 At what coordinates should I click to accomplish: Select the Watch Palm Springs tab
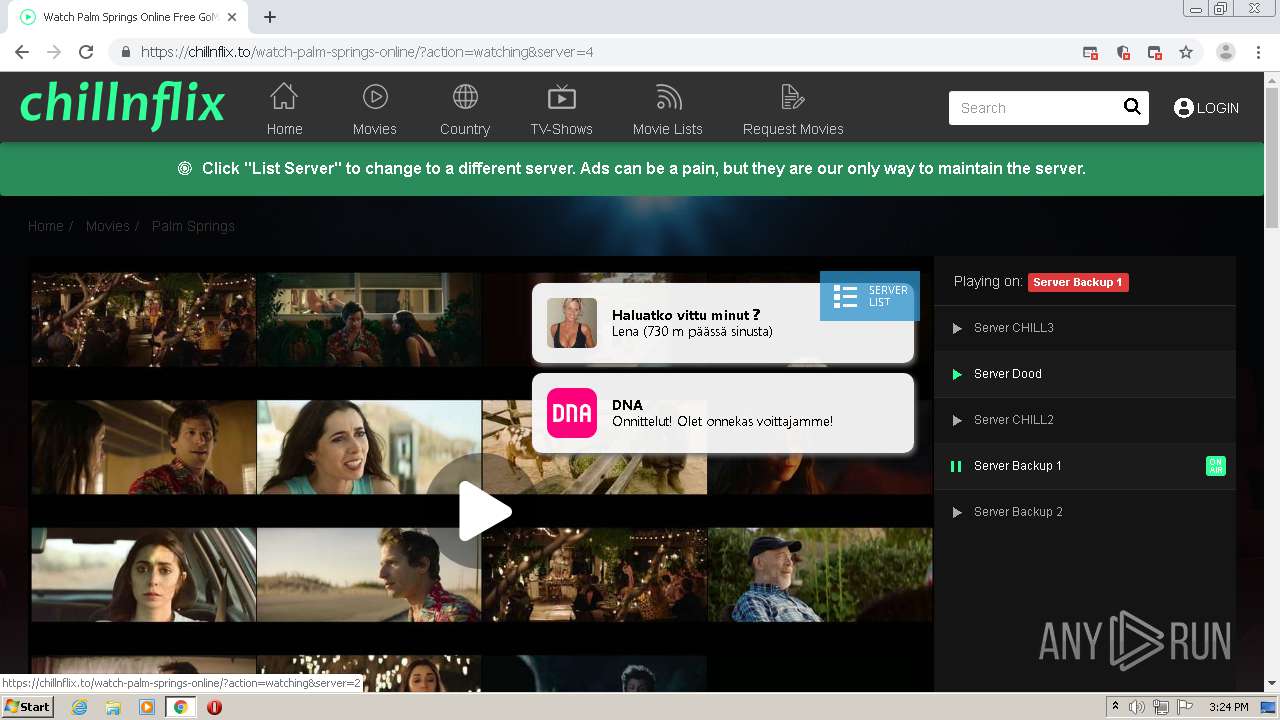128,17
